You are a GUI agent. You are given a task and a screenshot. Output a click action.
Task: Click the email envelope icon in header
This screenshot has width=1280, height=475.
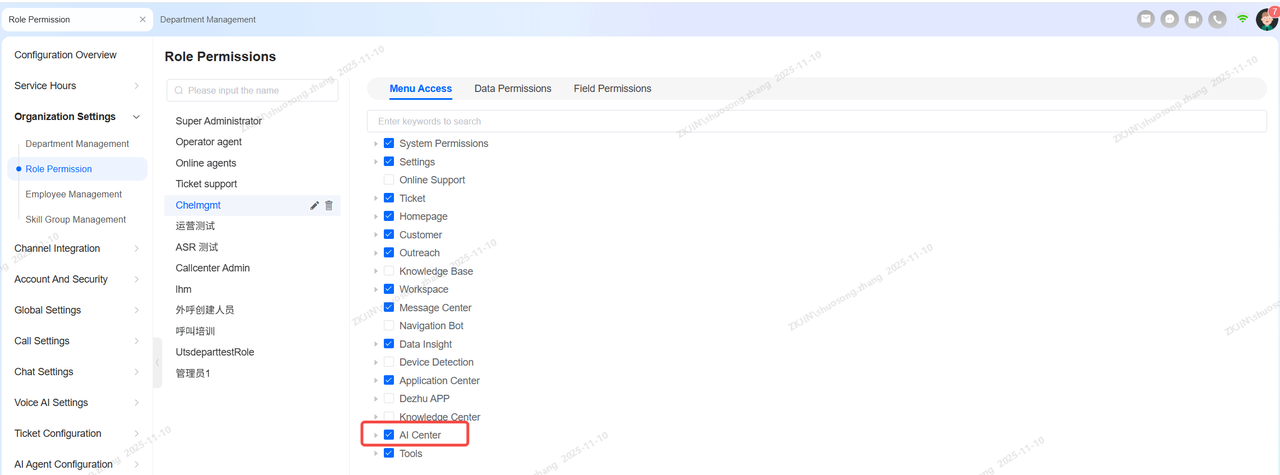tap(1146, 19)
